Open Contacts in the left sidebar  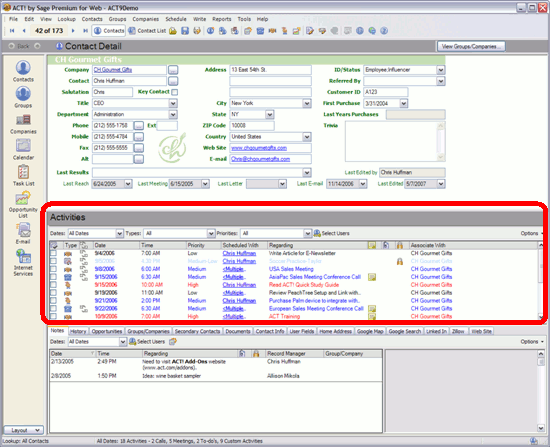click(x=23, y=71)
